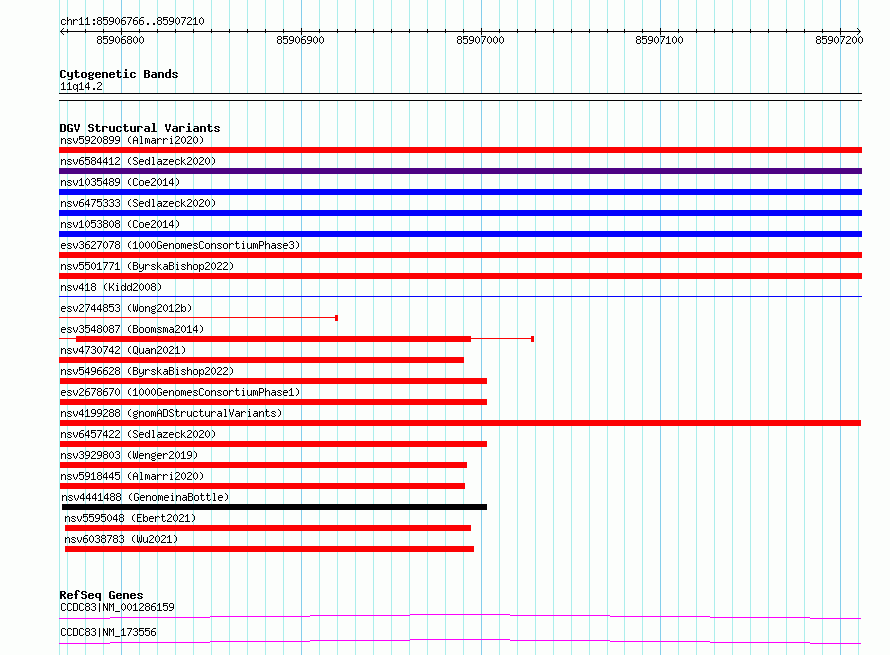Image resolution: width=890 pixels, height=655 pixels.
Task: Click the DGV Structural Variants track title
Action: (x=140, y=128)
